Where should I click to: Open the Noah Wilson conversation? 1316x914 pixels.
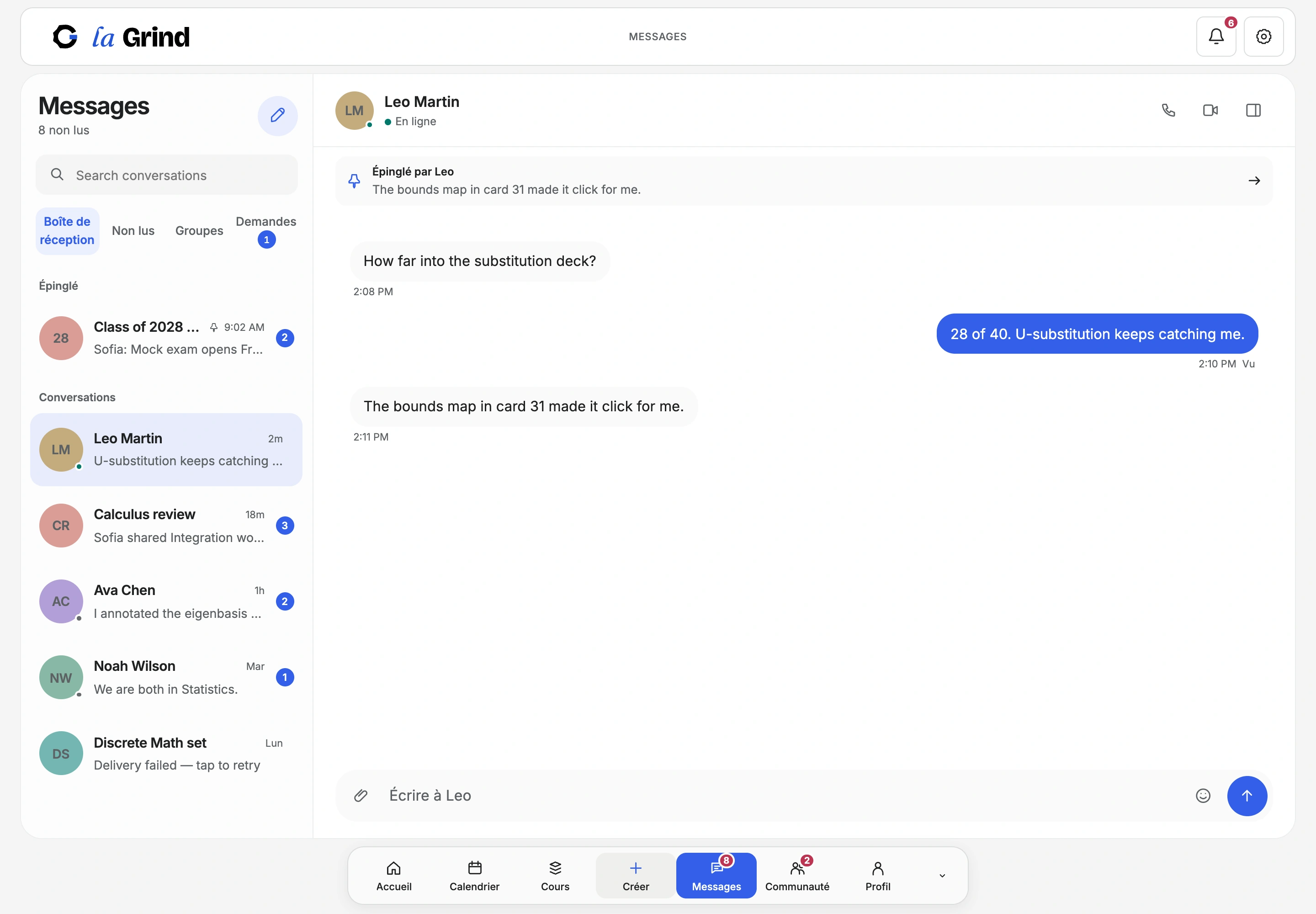(166, 677)
